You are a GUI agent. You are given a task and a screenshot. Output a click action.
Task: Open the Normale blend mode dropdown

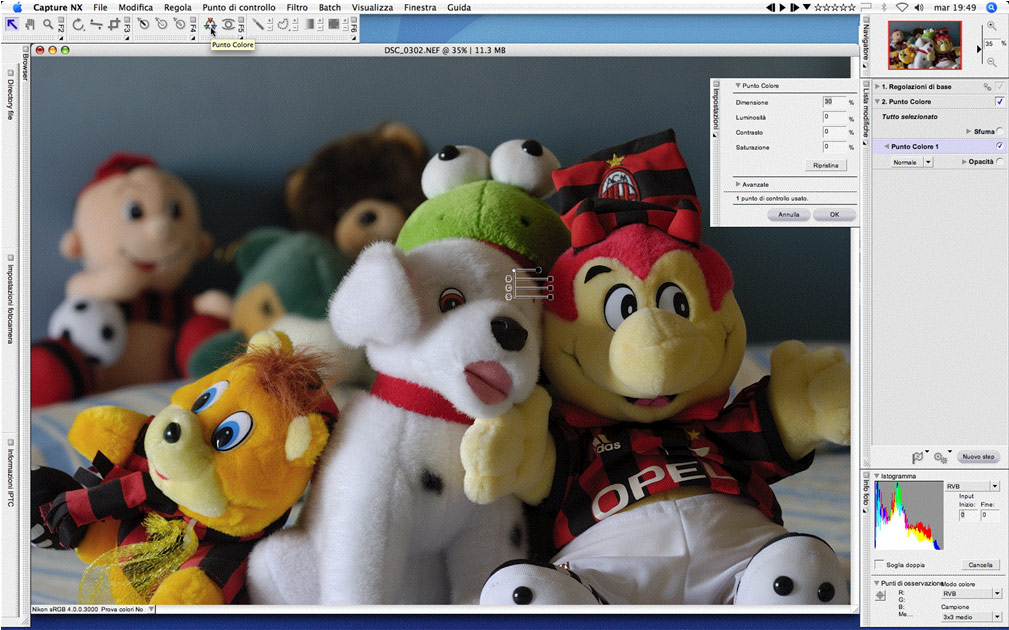(x=912, y=162)
